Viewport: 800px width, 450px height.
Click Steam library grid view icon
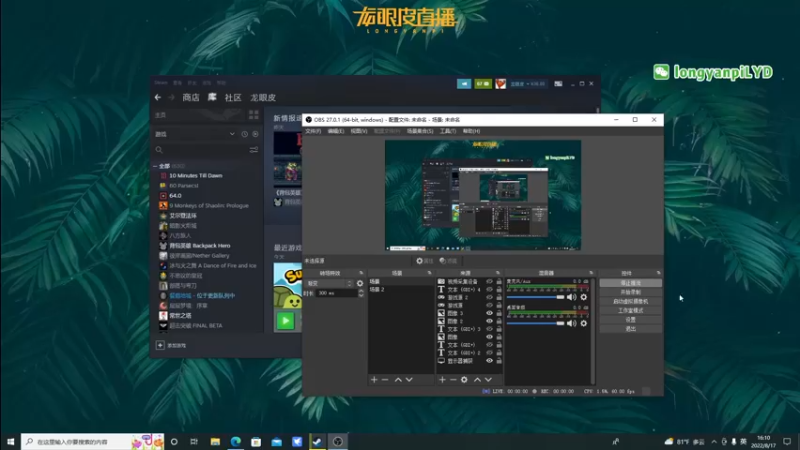(254, 115)
